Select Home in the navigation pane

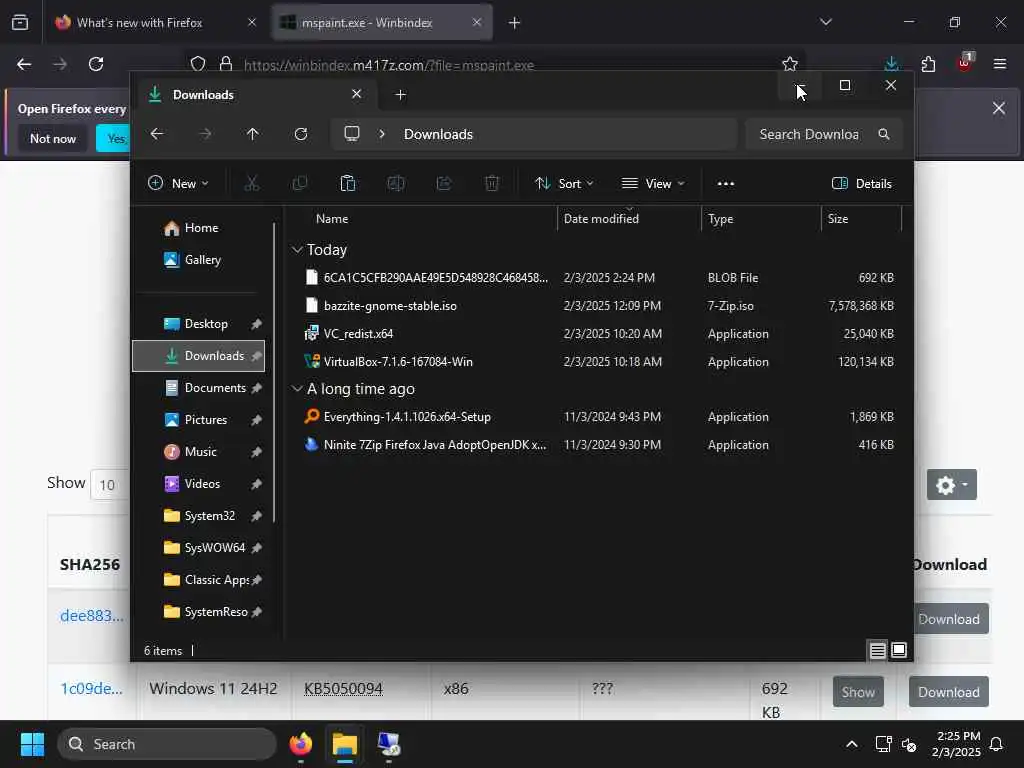[199, 228]
